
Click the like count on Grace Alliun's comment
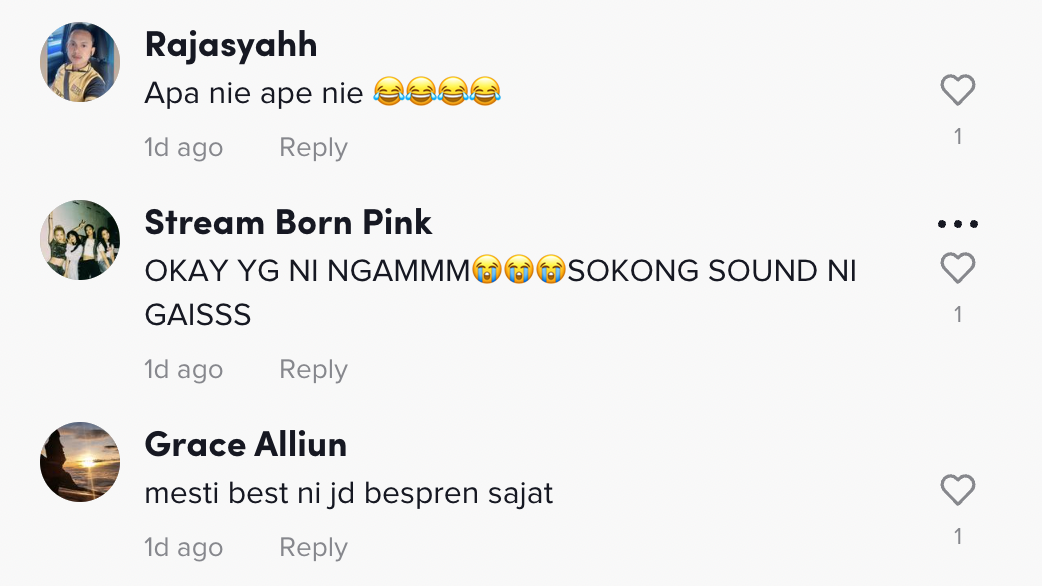click(957, 537)
